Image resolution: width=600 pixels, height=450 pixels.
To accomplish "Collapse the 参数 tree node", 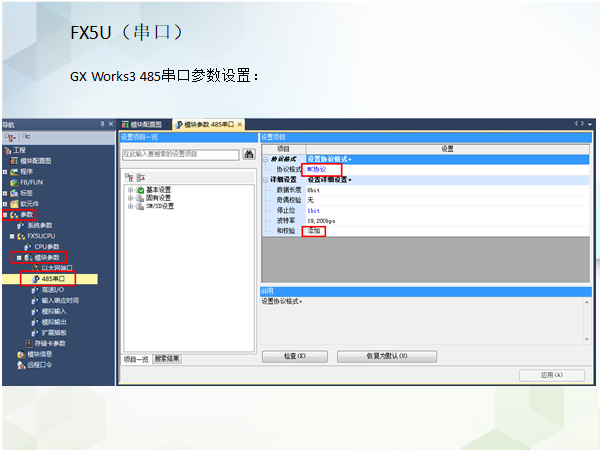I will (x=5, y=215).
